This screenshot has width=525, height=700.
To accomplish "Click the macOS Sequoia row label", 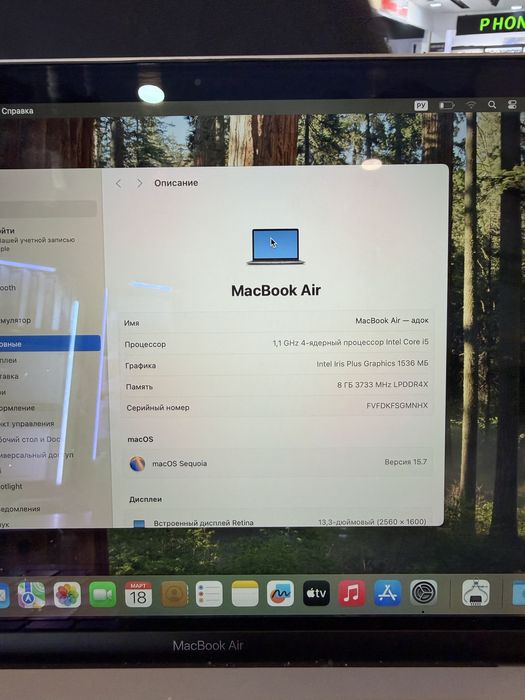I will (x=179, y=463).
